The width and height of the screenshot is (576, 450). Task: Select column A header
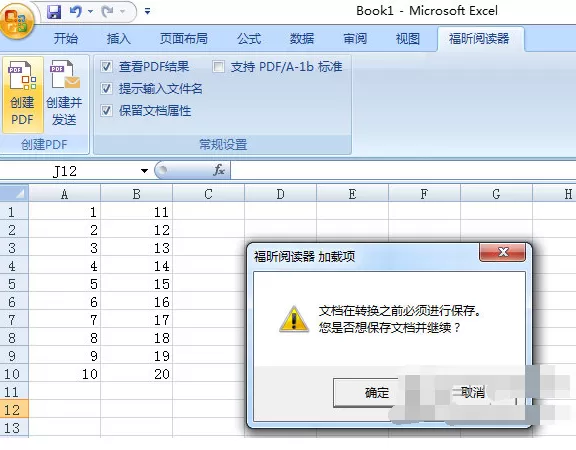(x=65, y=194)
